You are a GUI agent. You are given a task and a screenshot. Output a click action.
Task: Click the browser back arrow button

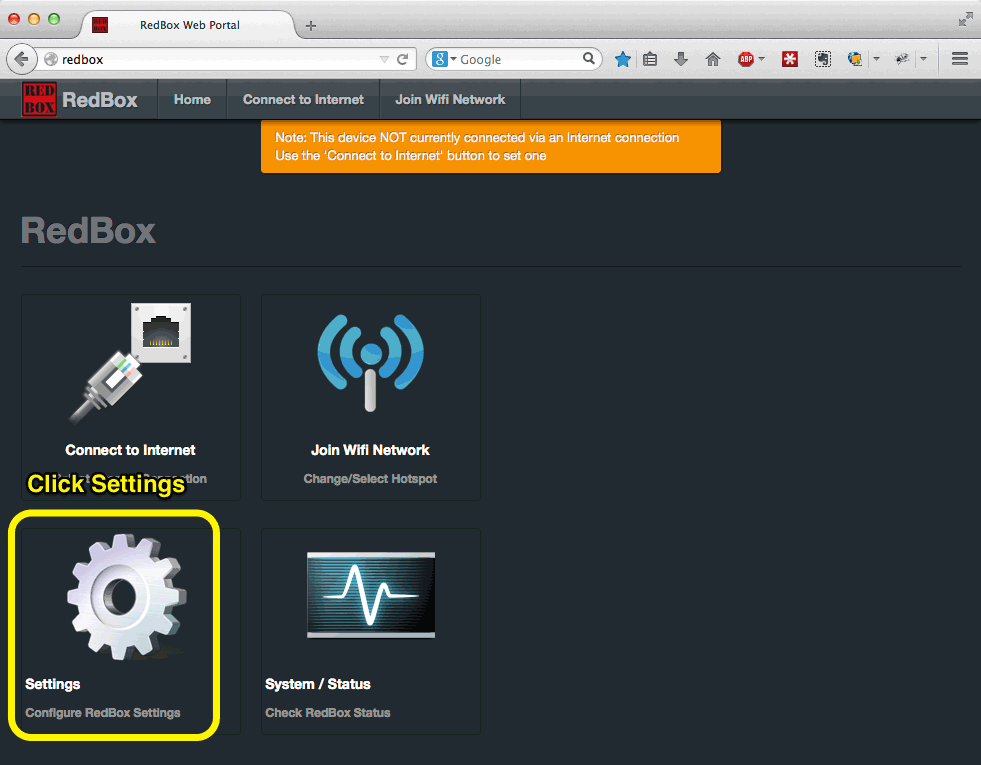pos(21,59)
